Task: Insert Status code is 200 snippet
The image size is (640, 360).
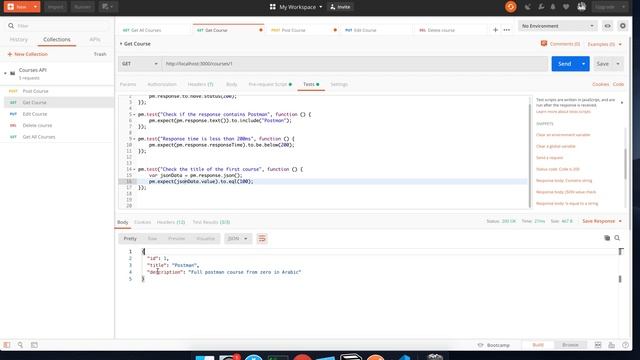Action: pos(558,169)
